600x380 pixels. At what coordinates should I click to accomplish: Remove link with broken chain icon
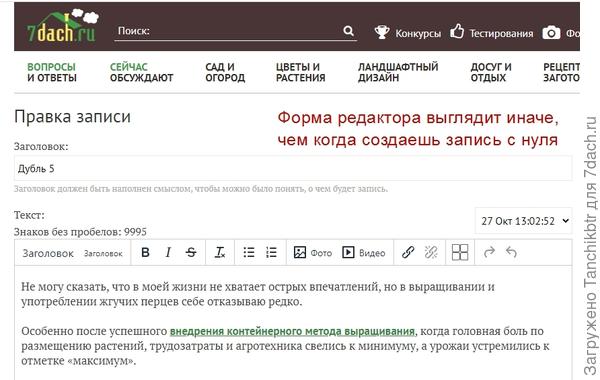(x=431, y=253)
